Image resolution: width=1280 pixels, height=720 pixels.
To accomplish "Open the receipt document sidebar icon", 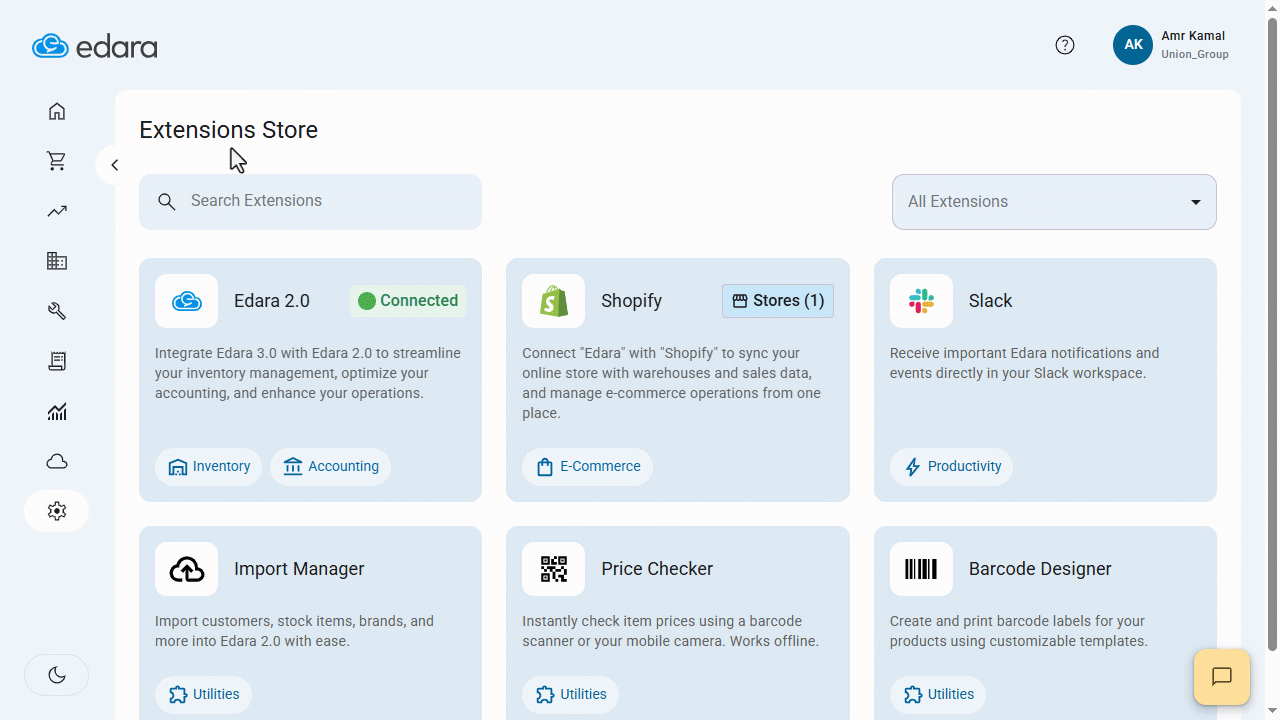I will coord(57,361).
